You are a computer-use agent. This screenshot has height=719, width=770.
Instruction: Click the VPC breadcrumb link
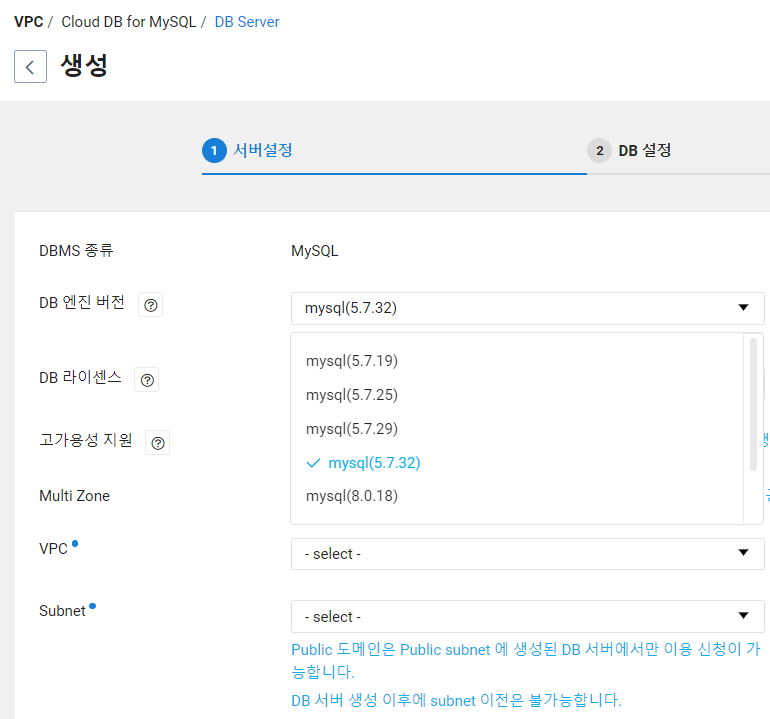pos(28,22)
